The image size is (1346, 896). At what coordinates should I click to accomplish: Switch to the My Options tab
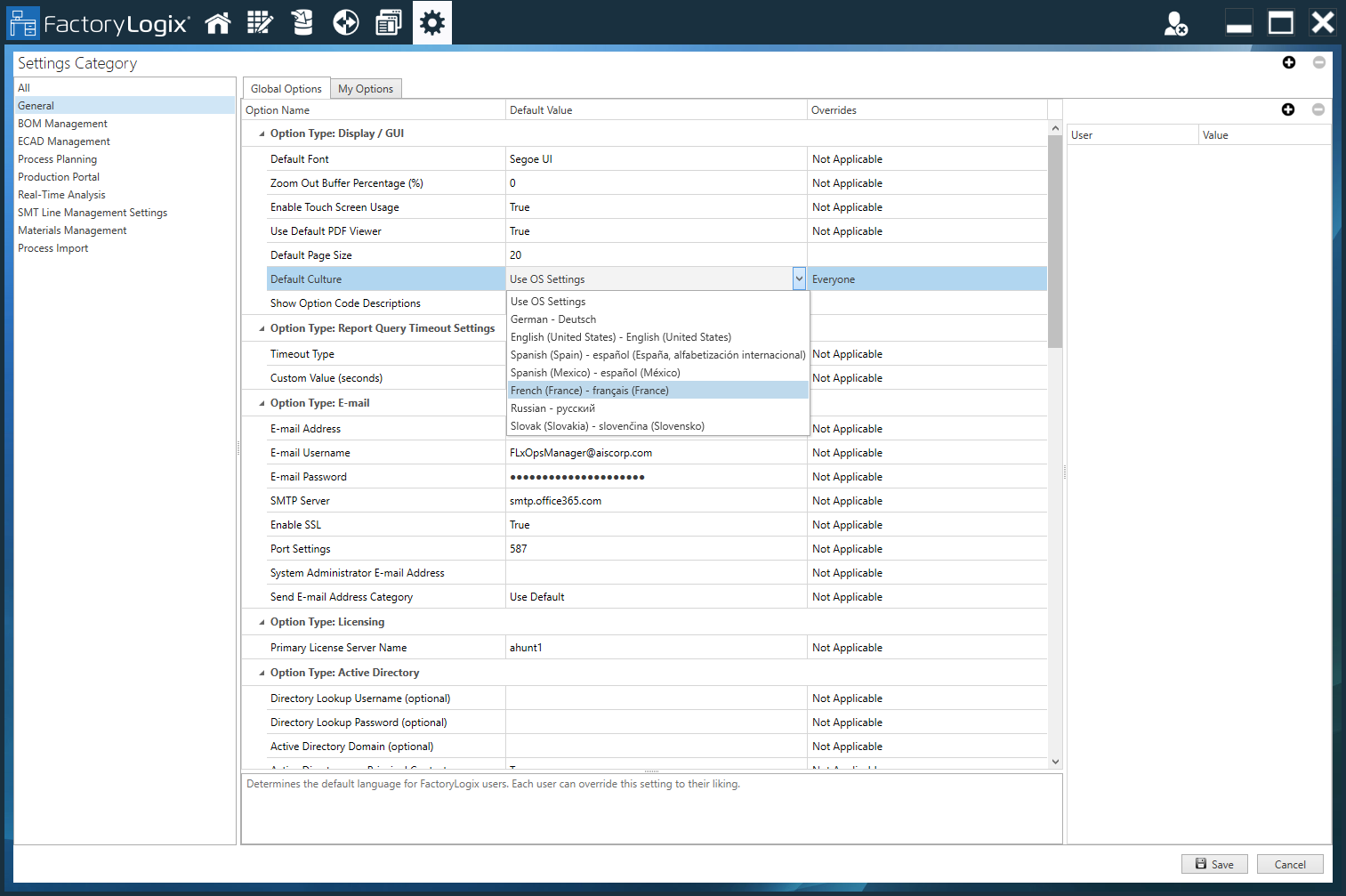(366, 89)
